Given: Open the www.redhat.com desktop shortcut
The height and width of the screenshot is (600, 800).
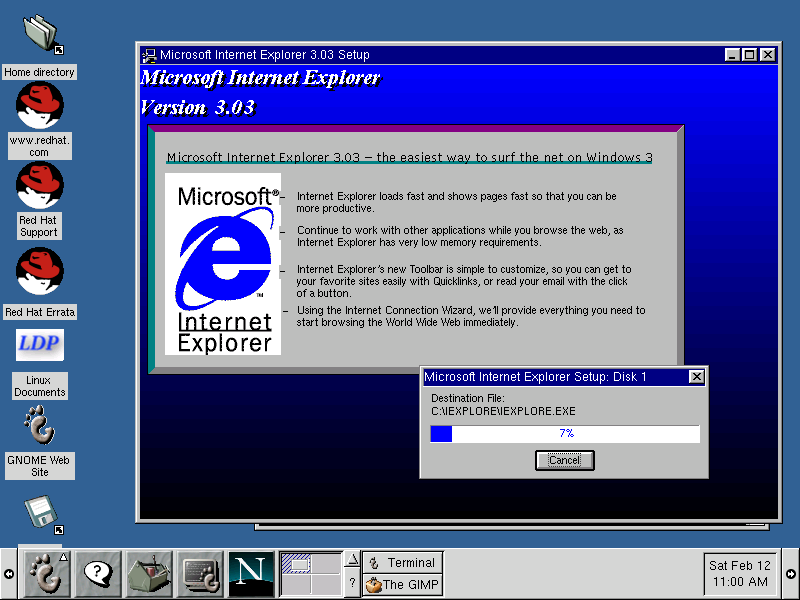Looking at the screenshot, I should pyautogui.click(x=40, y=105).
